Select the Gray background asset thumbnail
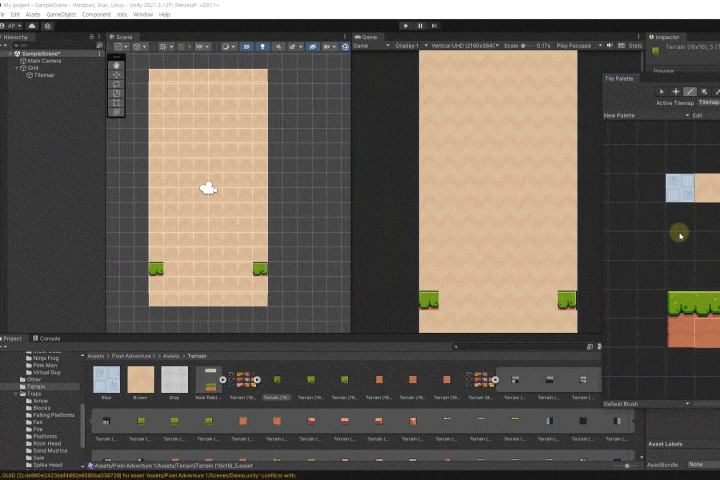Viewport: 720px width, 480px height. pos(174,380)
